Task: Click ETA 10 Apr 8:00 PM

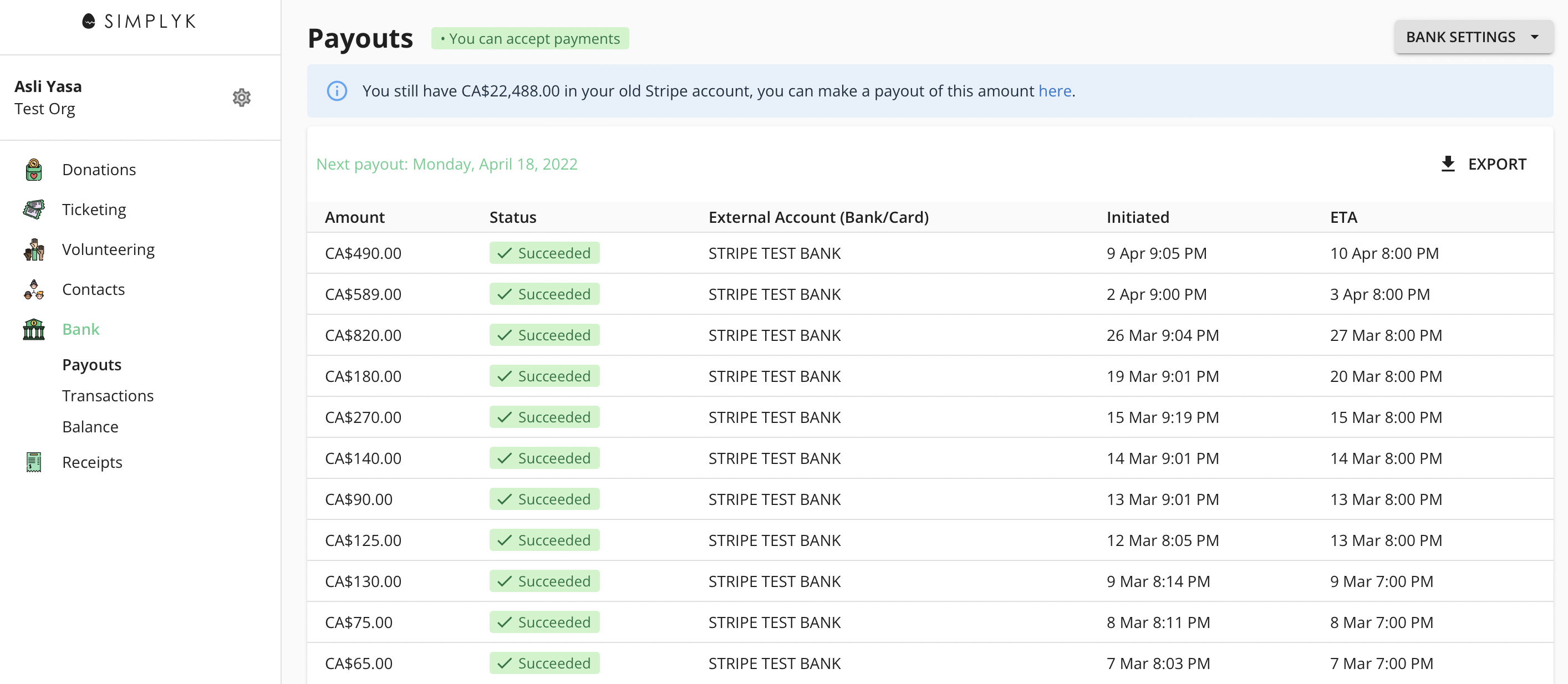Action: pos(1384,253)
